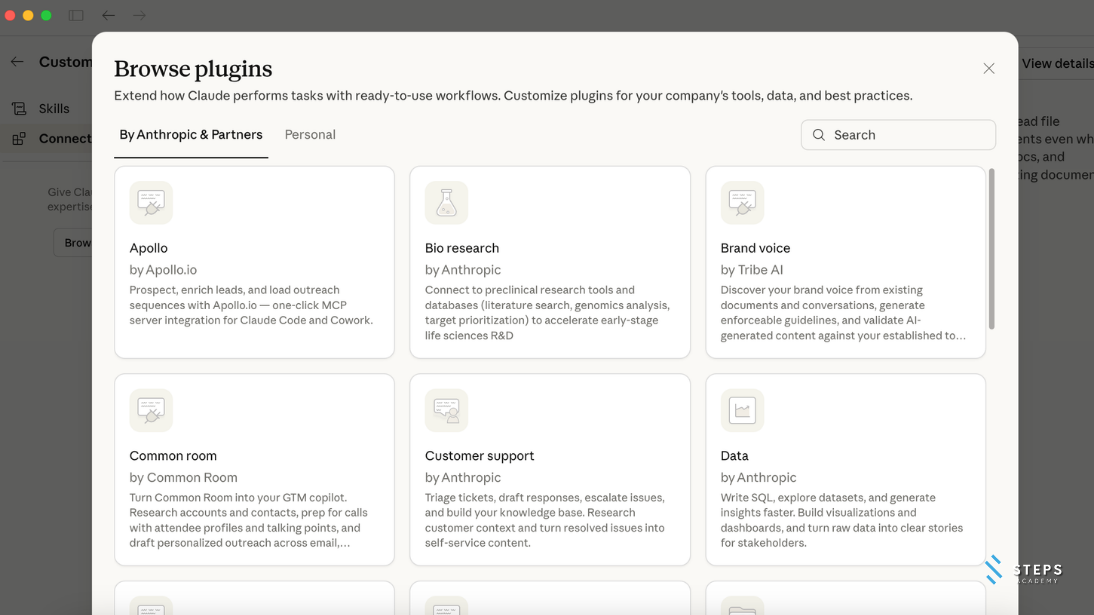Click View details in the background
The height and width of the screenshot is (615, 1094).
click(x=1056, y=63)
